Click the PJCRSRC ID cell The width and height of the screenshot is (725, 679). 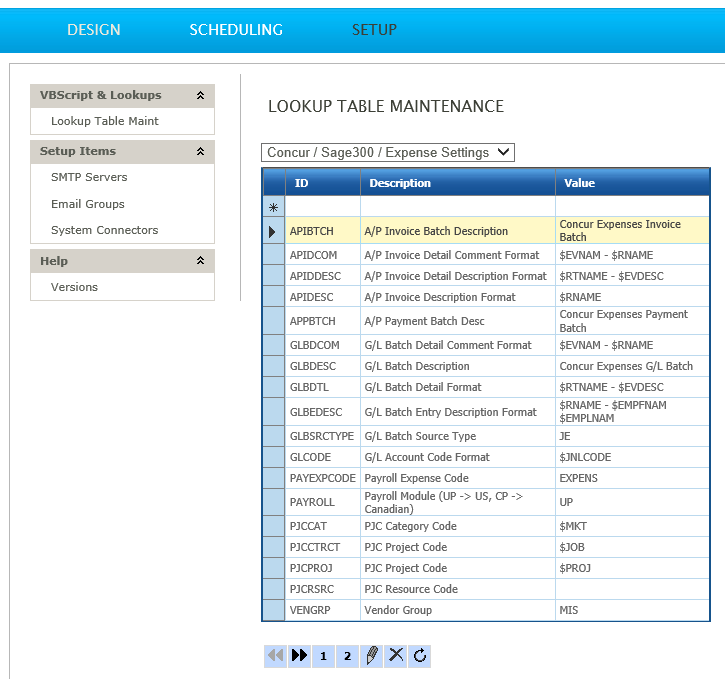pyautogui.click(x=323, y=589)
